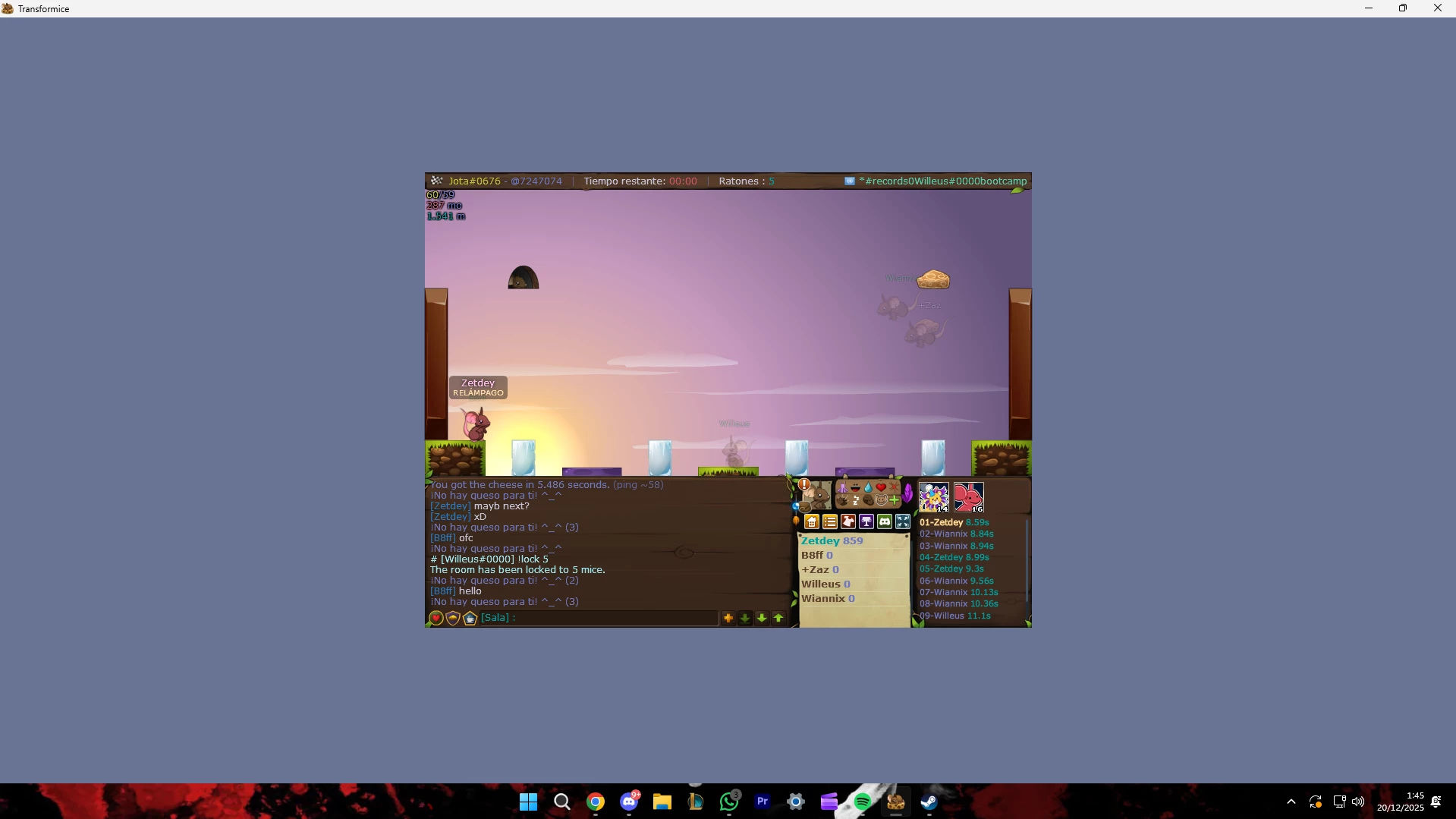Click the records list scrollbar
1456x819 pixels.
[1027, 560]
